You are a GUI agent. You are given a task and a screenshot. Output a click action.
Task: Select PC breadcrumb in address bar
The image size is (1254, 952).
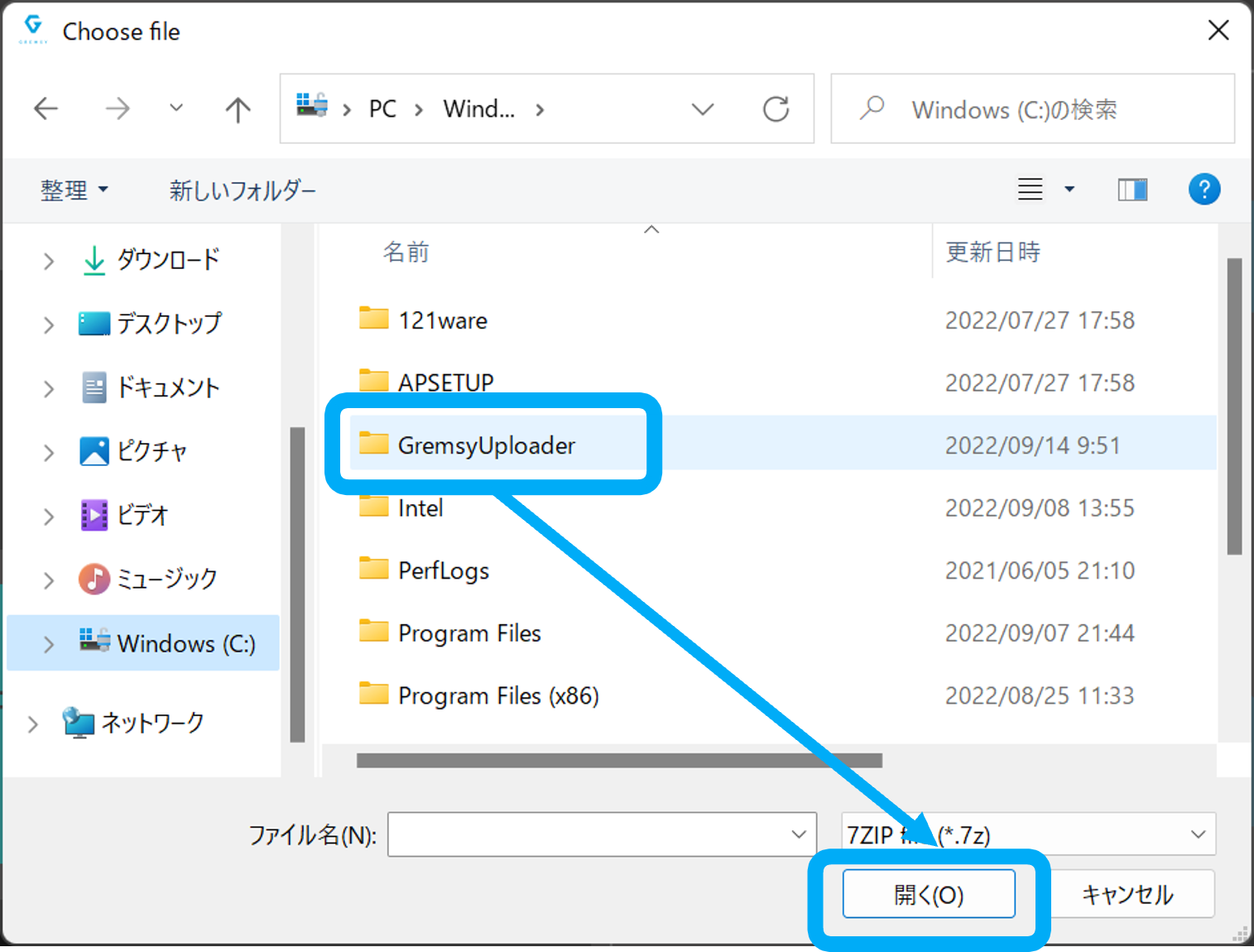(382, 108)
